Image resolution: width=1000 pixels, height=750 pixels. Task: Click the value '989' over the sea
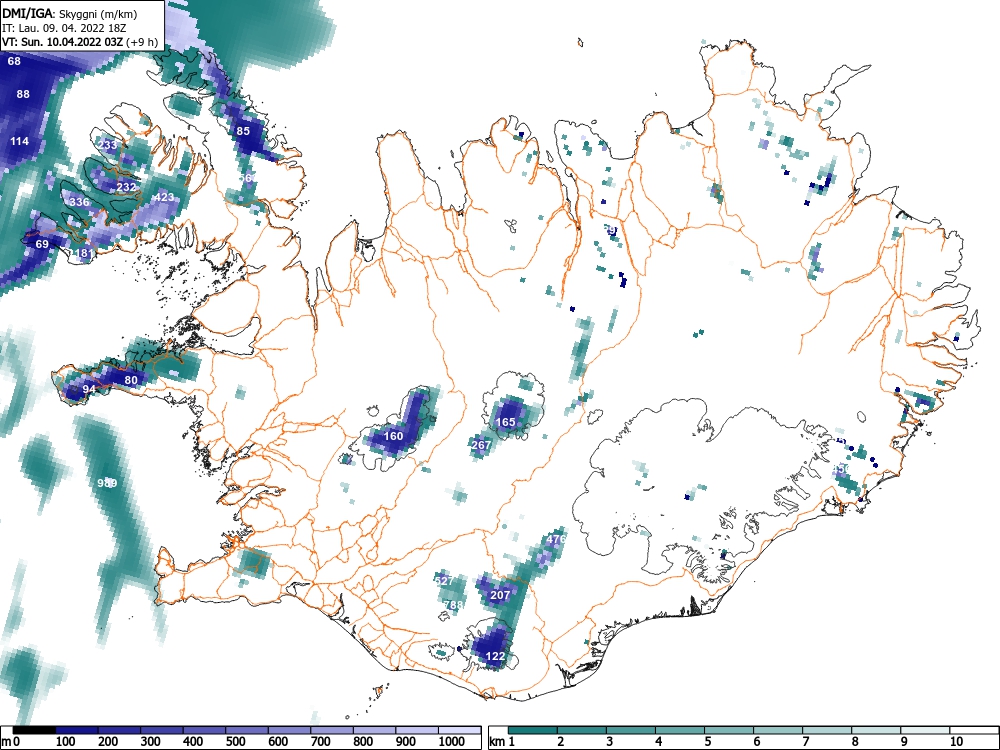107,483
